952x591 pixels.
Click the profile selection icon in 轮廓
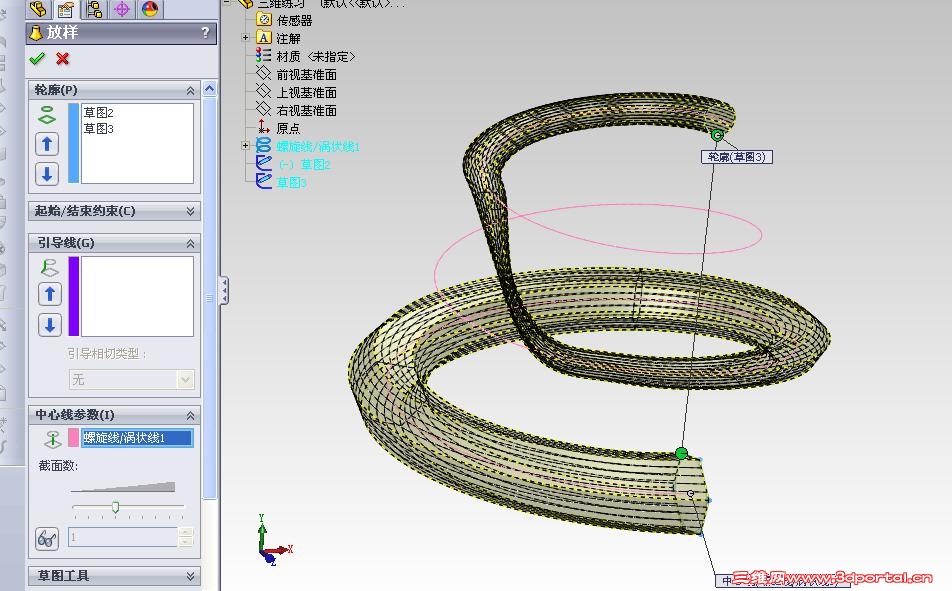point(47,114)
